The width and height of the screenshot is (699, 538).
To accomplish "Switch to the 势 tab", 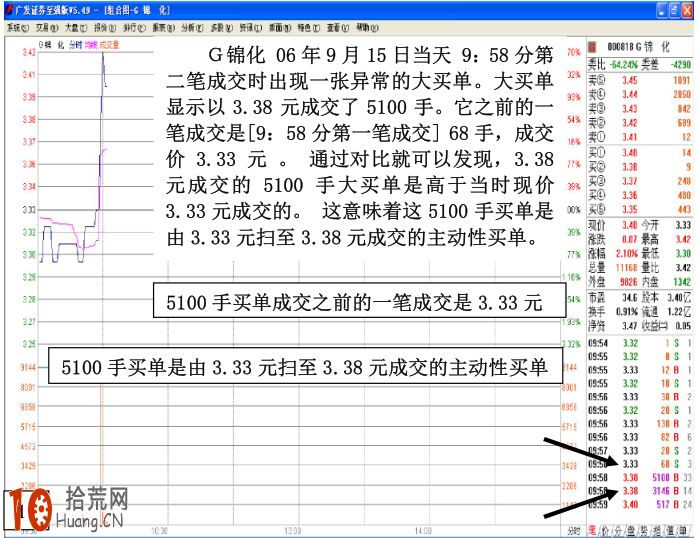I will 644,530.
